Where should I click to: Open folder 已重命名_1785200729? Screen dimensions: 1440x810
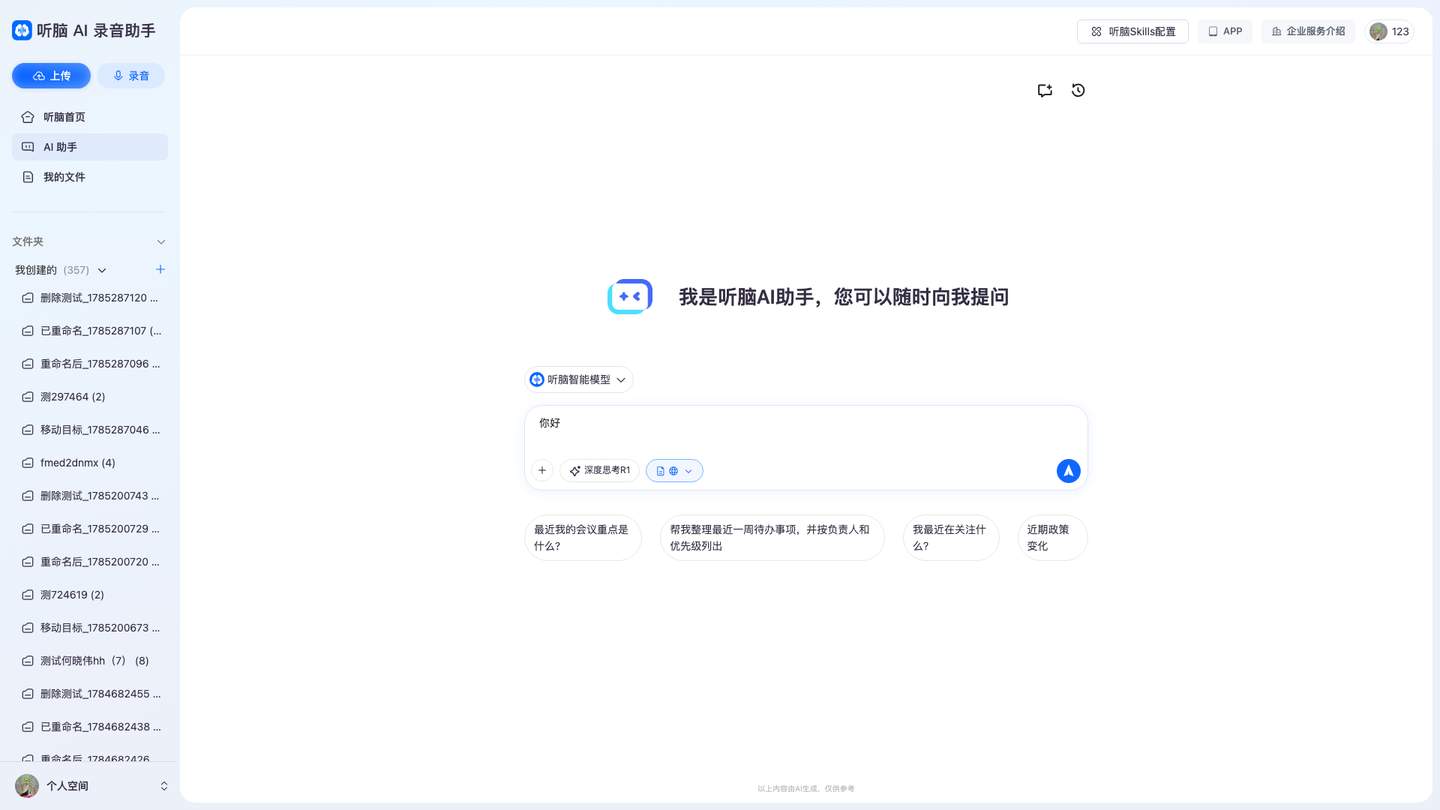pyautogui.click(x=90, y=529)
